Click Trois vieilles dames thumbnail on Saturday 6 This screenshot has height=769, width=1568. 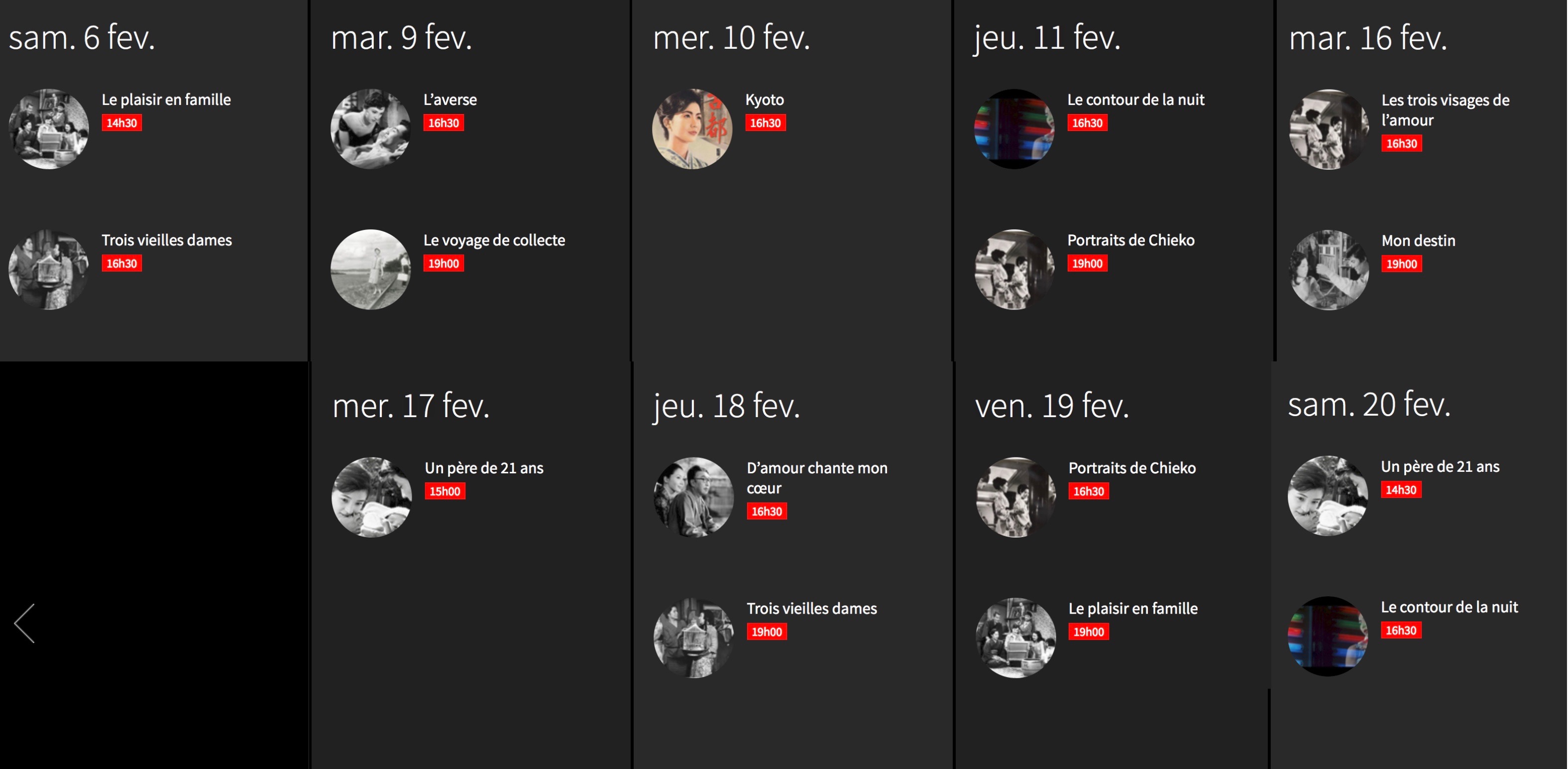(49, 270)
